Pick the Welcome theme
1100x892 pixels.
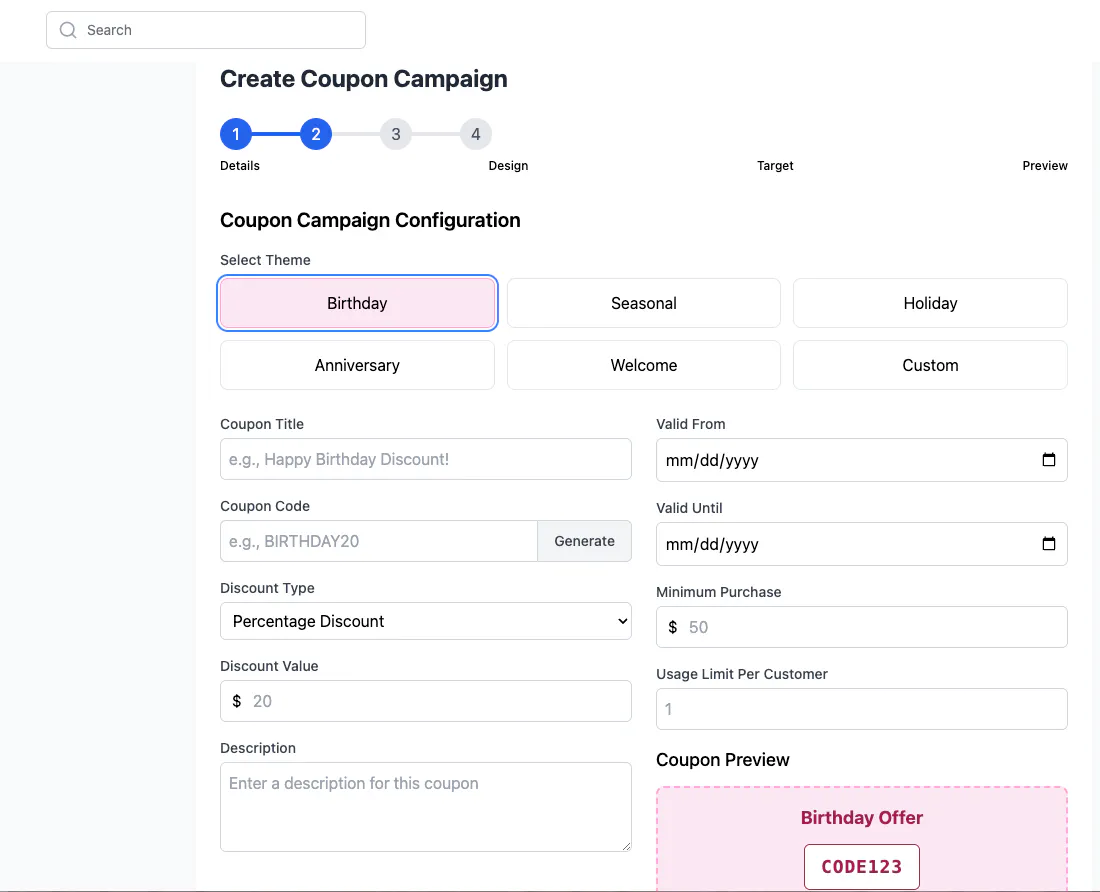643,365
